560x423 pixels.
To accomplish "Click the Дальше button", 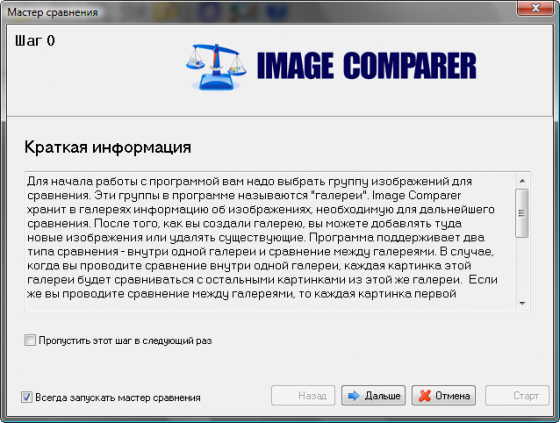I will coord(373,395).
